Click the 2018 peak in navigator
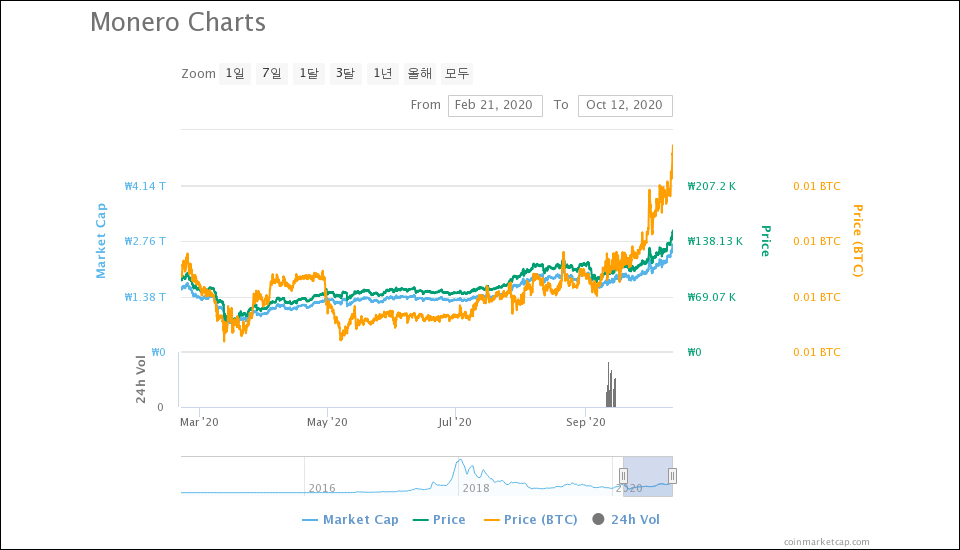 tap(459, 461)
